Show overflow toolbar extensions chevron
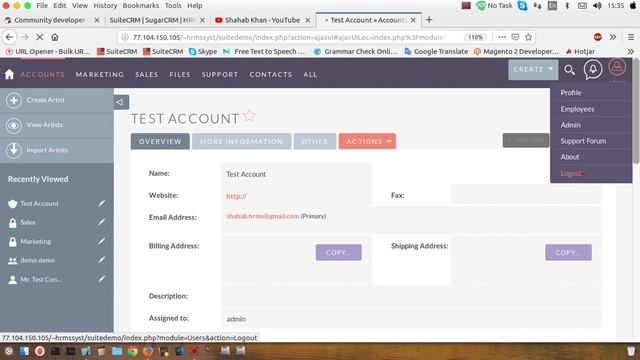 pos(613,37)
